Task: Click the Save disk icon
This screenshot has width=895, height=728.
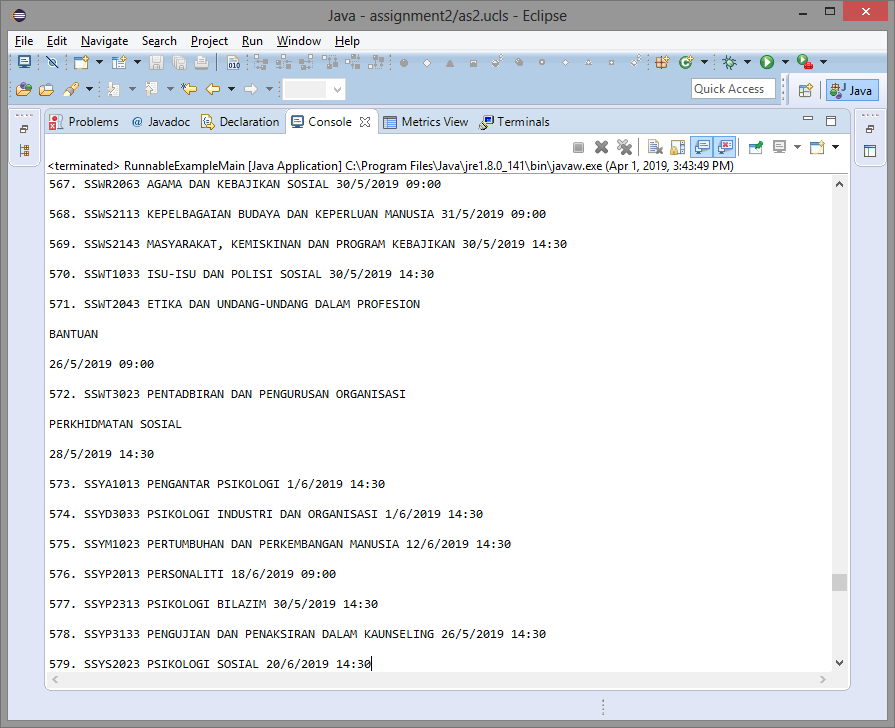Action: click(156, 62)
